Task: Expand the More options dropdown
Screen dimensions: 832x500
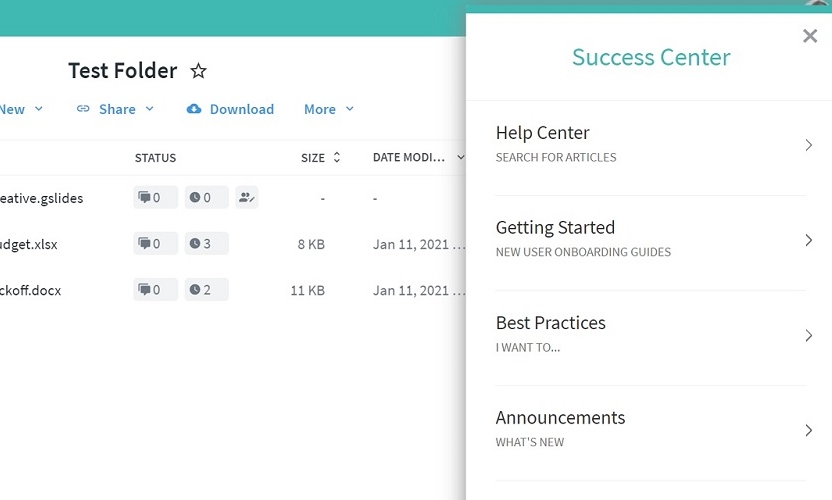Action: (x=329, y=109)
